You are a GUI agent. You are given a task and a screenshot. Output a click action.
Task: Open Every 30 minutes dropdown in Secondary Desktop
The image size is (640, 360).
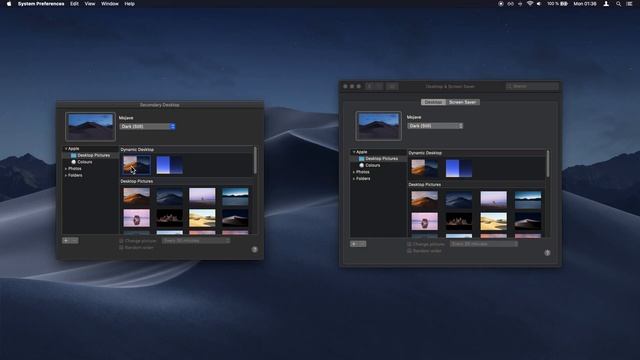(x=196, y=241)
